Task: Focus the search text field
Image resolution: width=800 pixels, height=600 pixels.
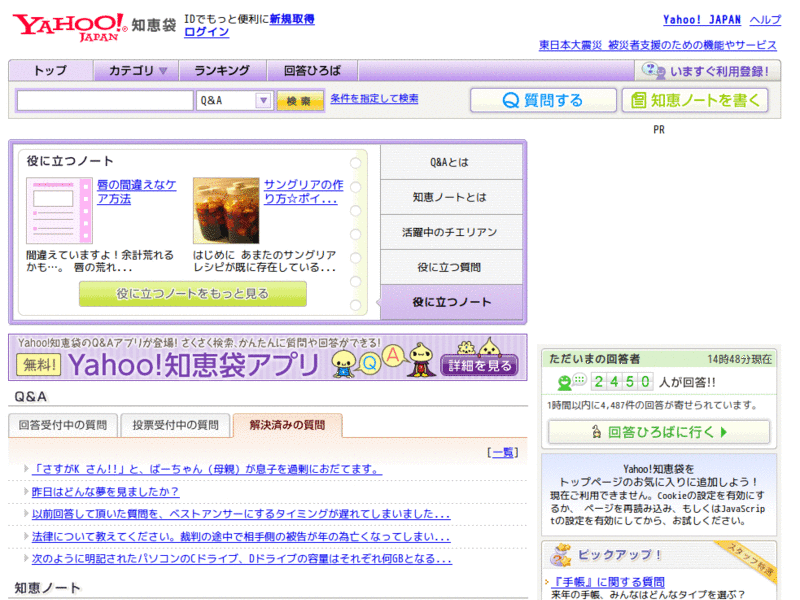Action: coord(105,101)
